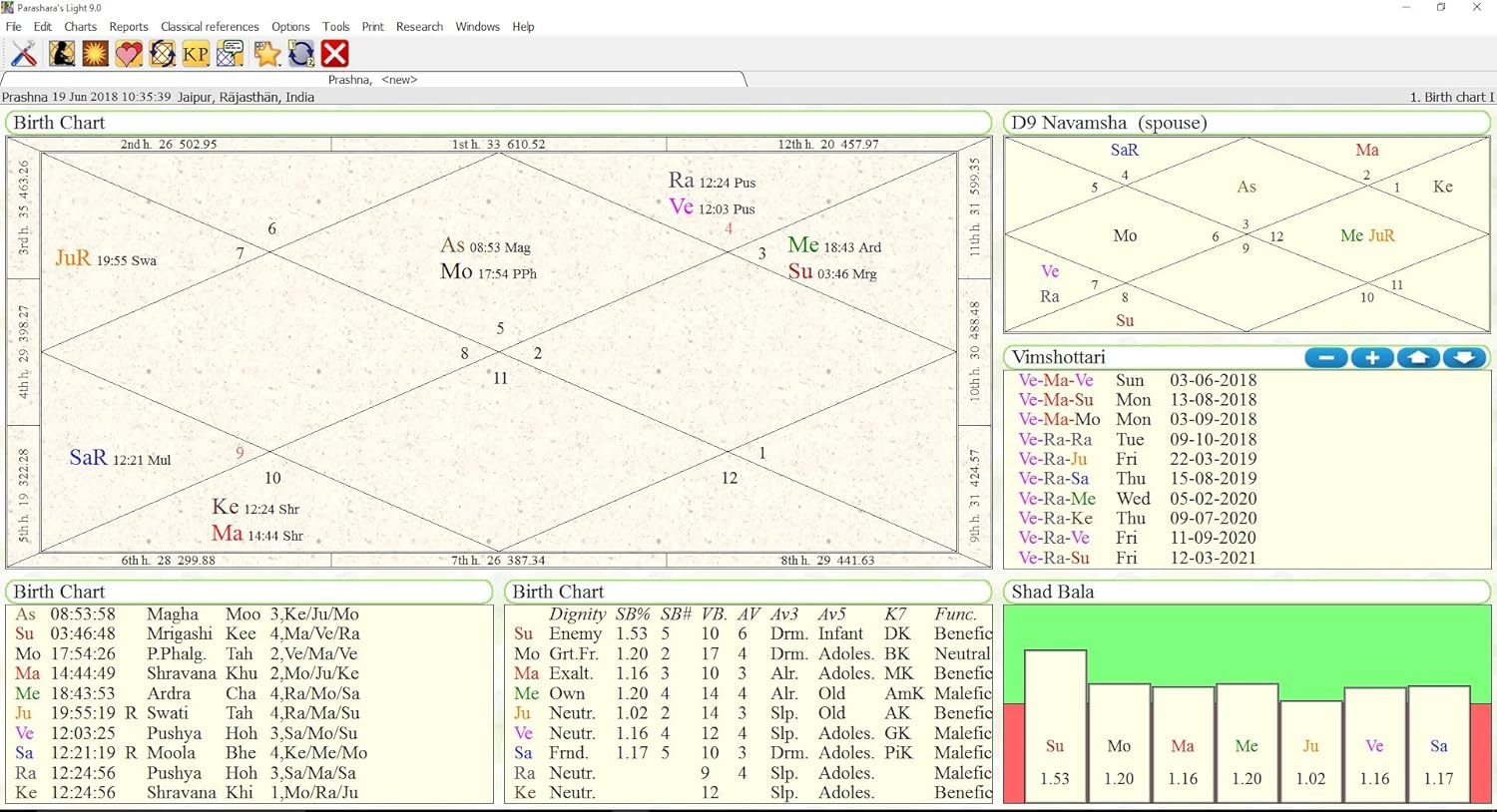Select the 1-2 chart swap cycle icon
The width and height of the screenshot is (1497, 812).
pos(300,54)
